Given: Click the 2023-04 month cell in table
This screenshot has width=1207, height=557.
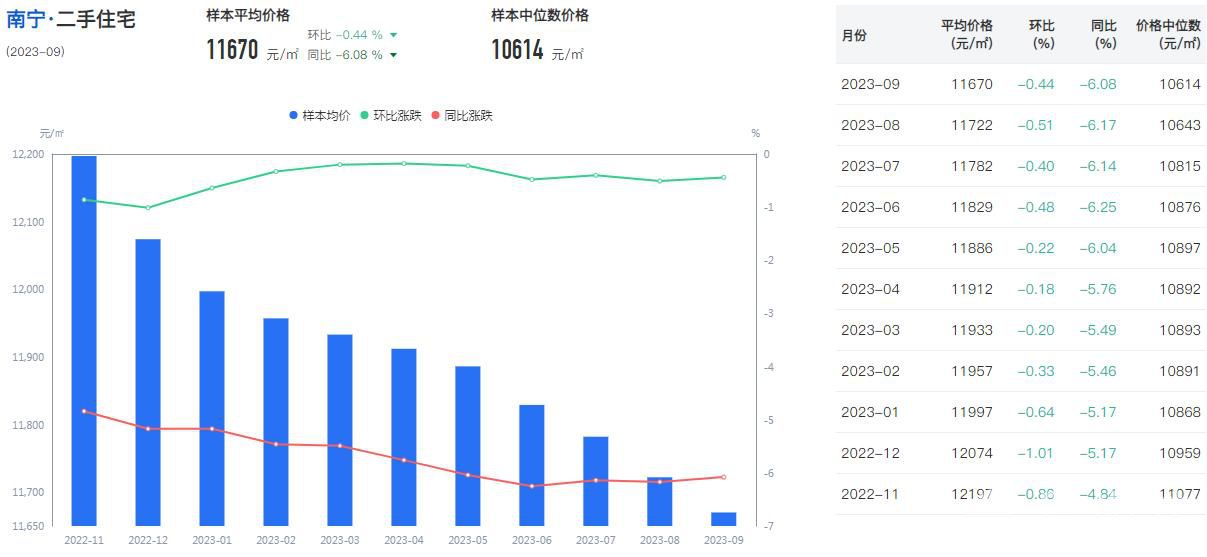Looking at the screenshot, I should (870, 289).
